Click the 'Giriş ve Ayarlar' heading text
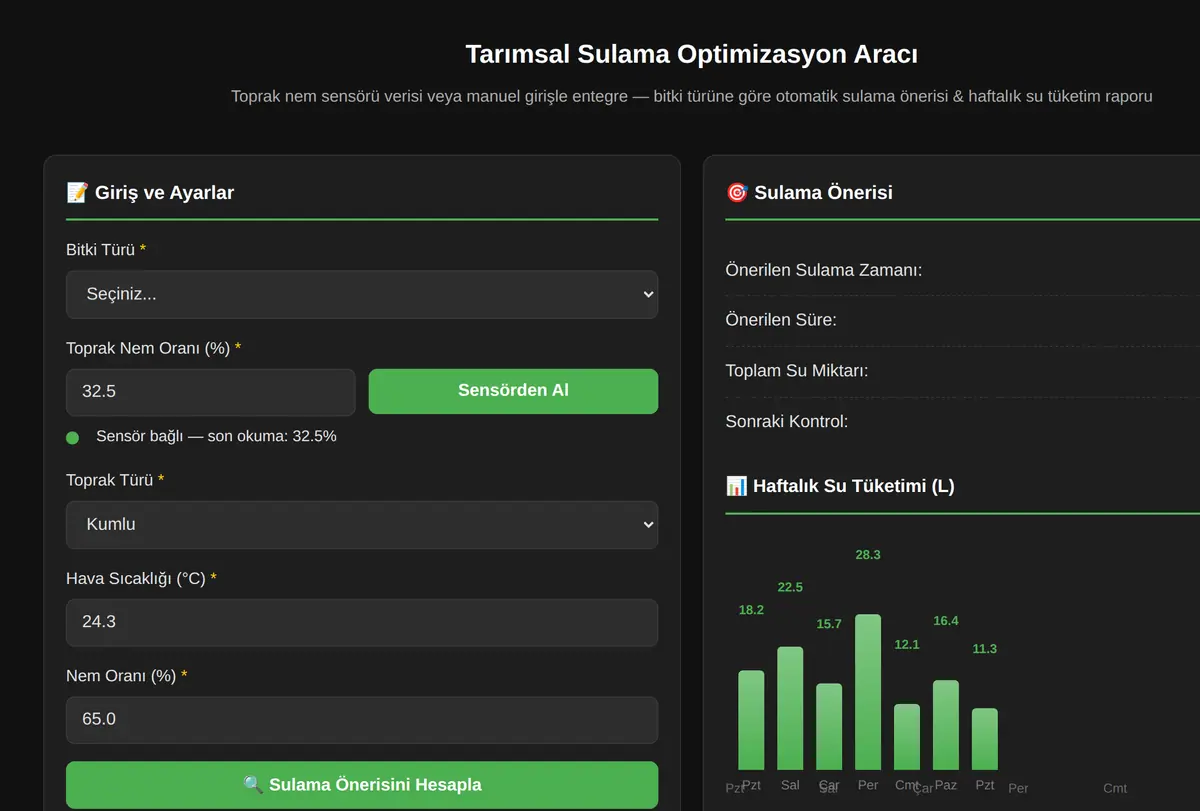 point(164,193)
